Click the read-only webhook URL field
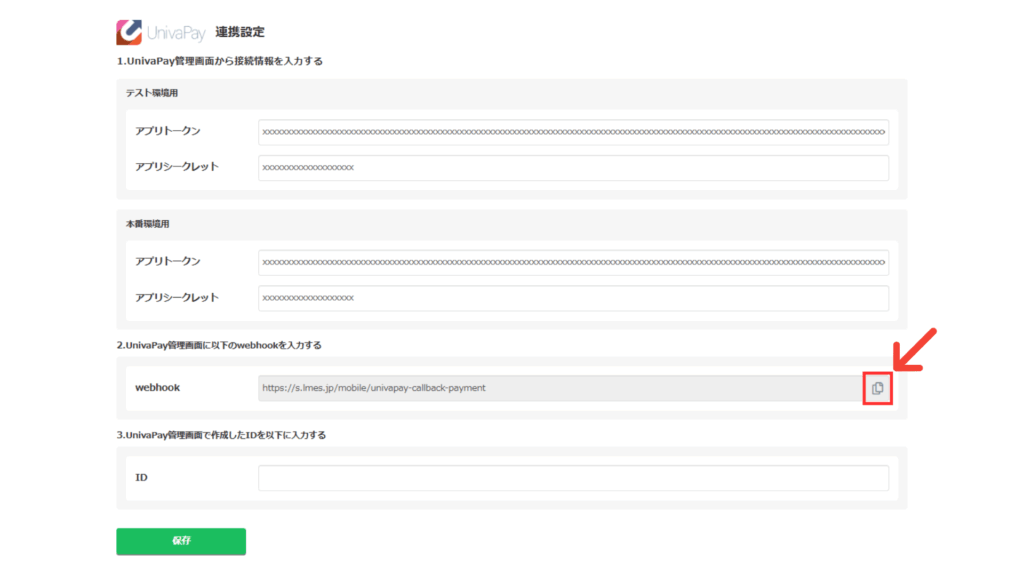Image resolution: width=1024 pixels, height=576 pixels. click(558, 388)
